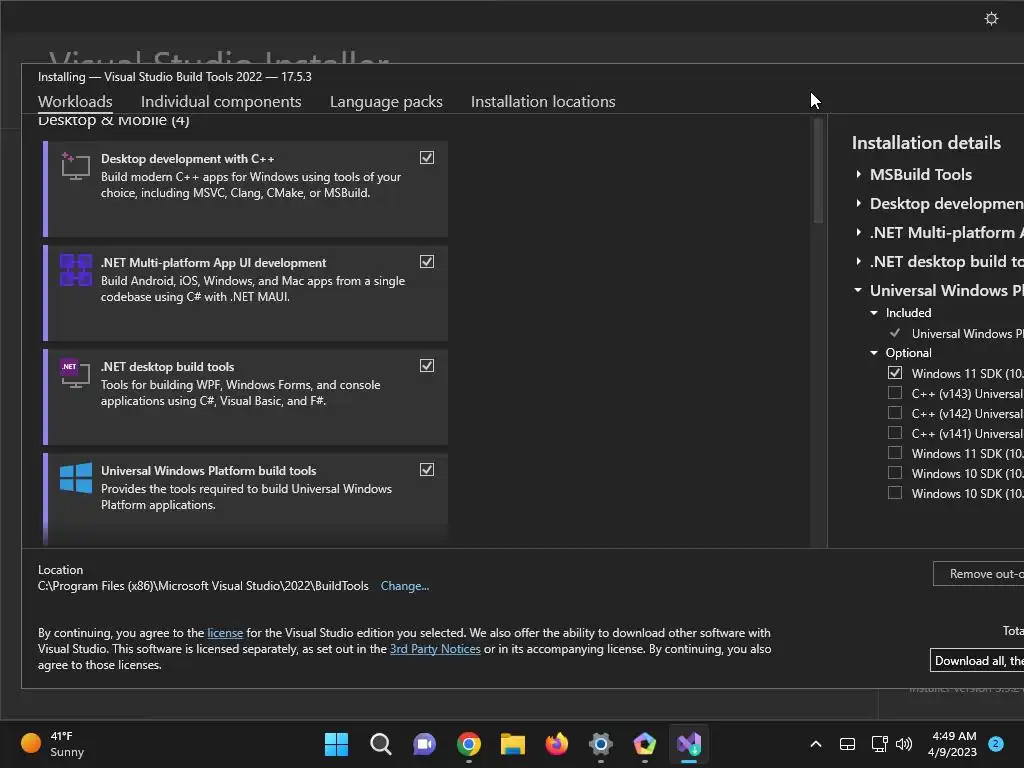Screen dimensions: 1024x768
Task: Collapse Universal Windows Platform details node
Action: coord(858,290)
